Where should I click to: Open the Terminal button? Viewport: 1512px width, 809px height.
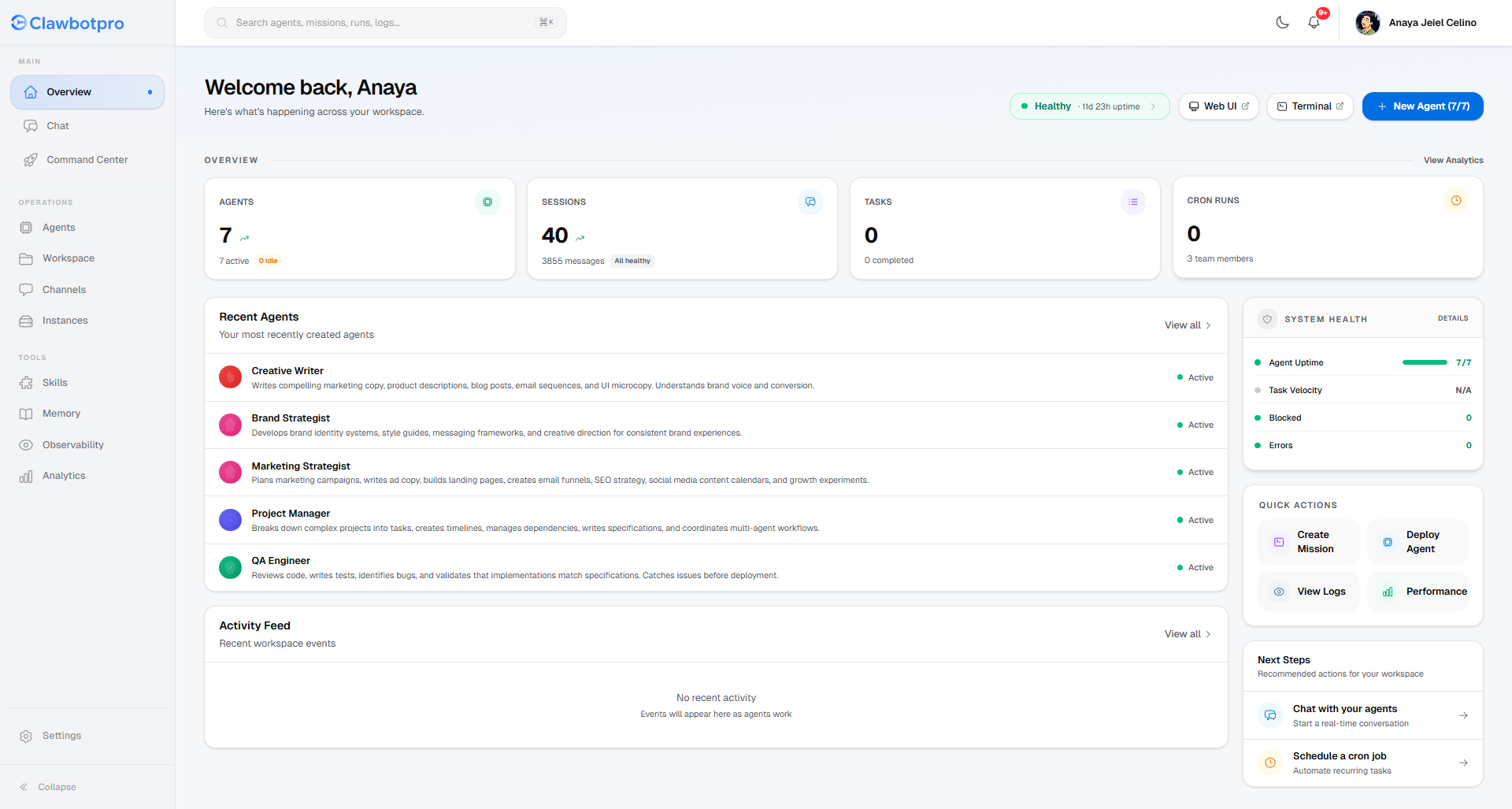(1310, 106)
